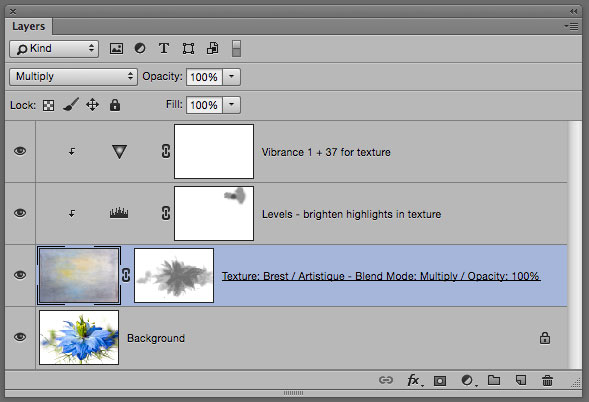Add a layer mask
The height and width of the screenshot is (402, 589).
tap(440, 381)
